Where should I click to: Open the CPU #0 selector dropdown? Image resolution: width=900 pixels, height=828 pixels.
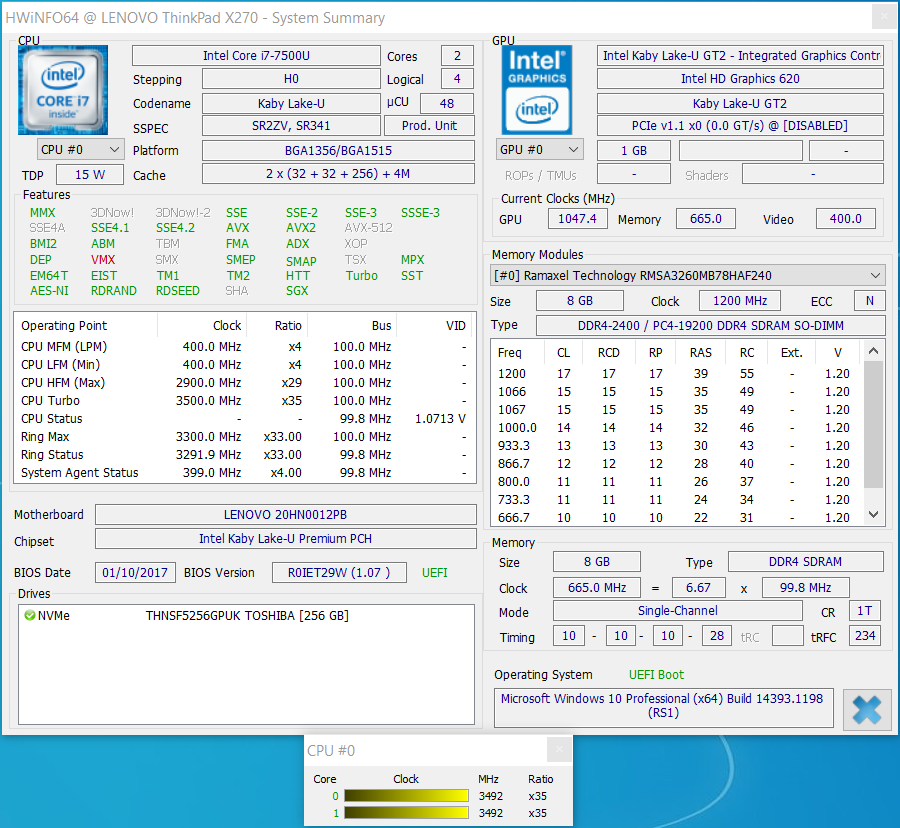click(x=80, y=150)
